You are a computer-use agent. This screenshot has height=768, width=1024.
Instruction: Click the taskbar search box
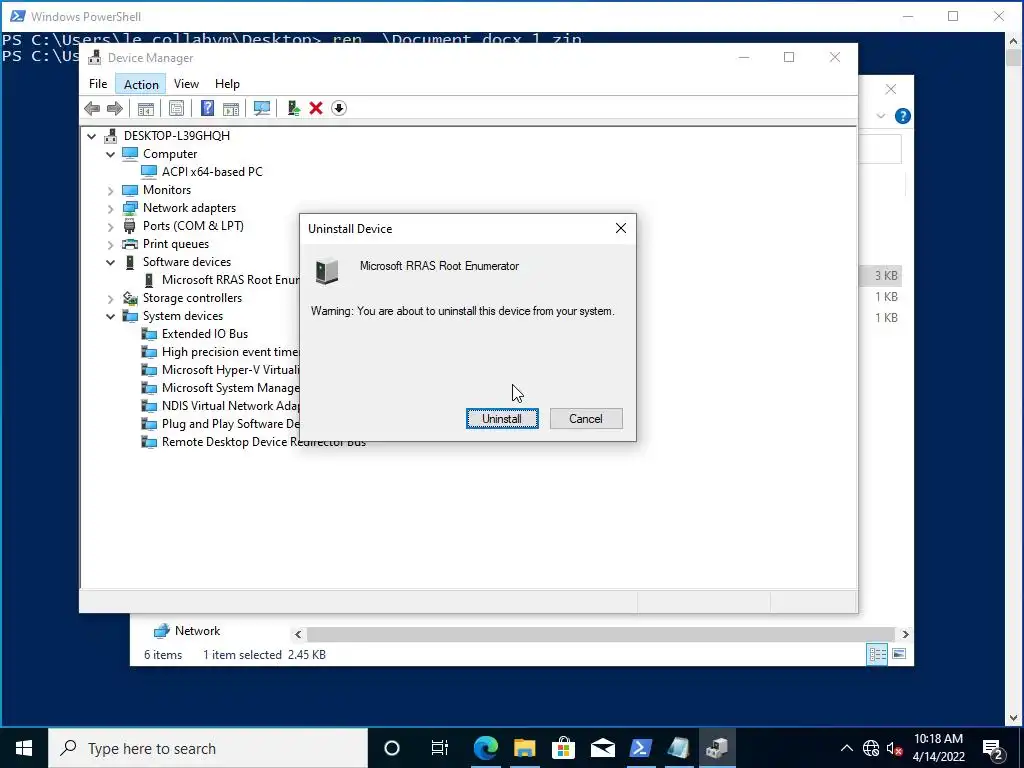coord(208,748)
